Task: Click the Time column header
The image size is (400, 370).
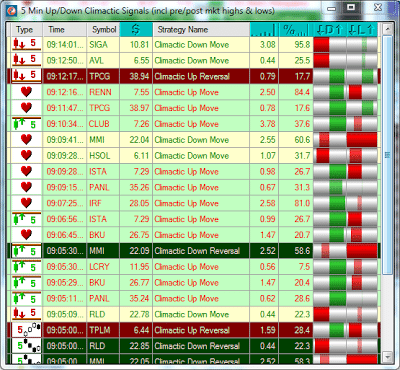Action: tap(65, 29)
